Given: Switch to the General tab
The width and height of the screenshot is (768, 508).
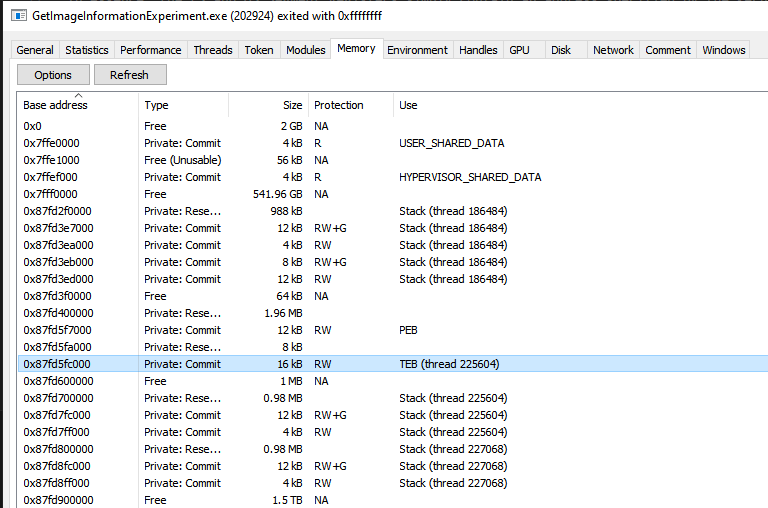Looking at the screenshot, I should click(x=35, y=50).
